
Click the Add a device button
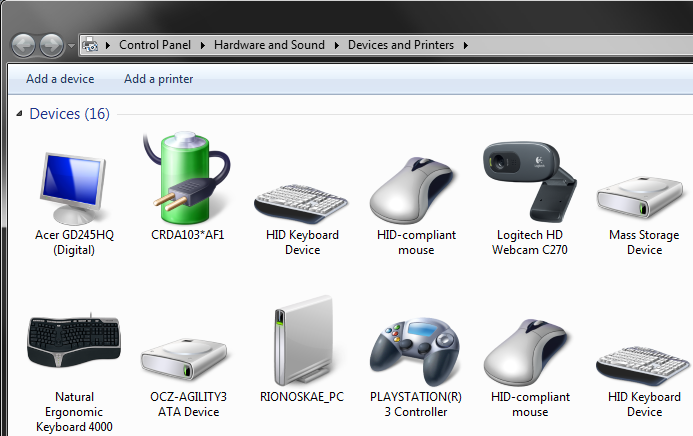pos(60,79)
